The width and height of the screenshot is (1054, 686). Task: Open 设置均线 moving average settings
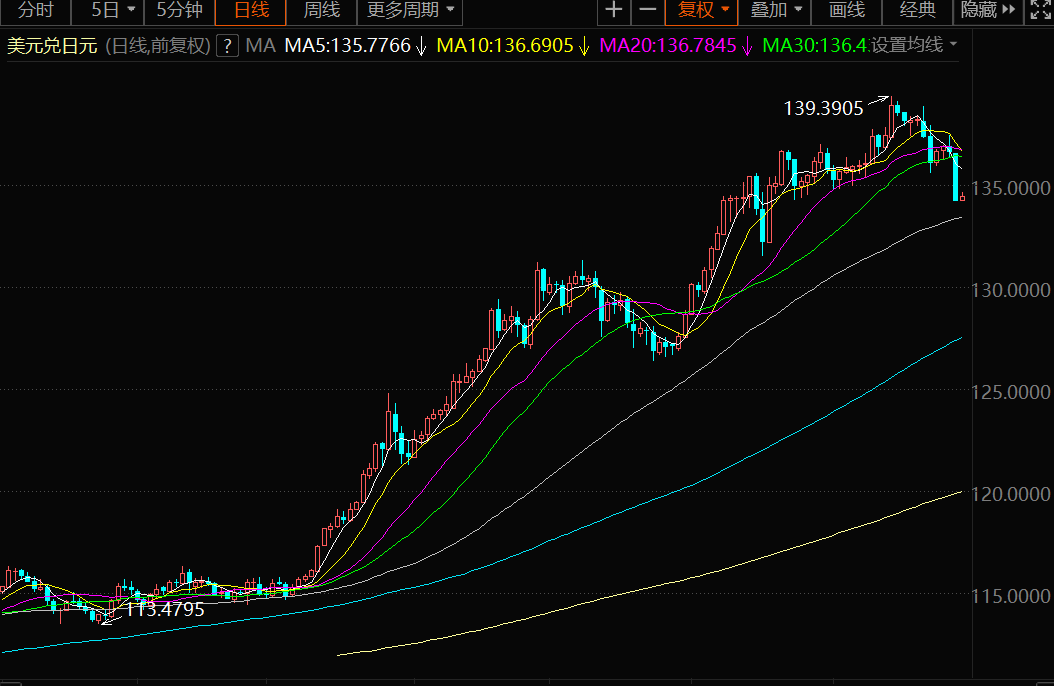click(x=913, y=46)
